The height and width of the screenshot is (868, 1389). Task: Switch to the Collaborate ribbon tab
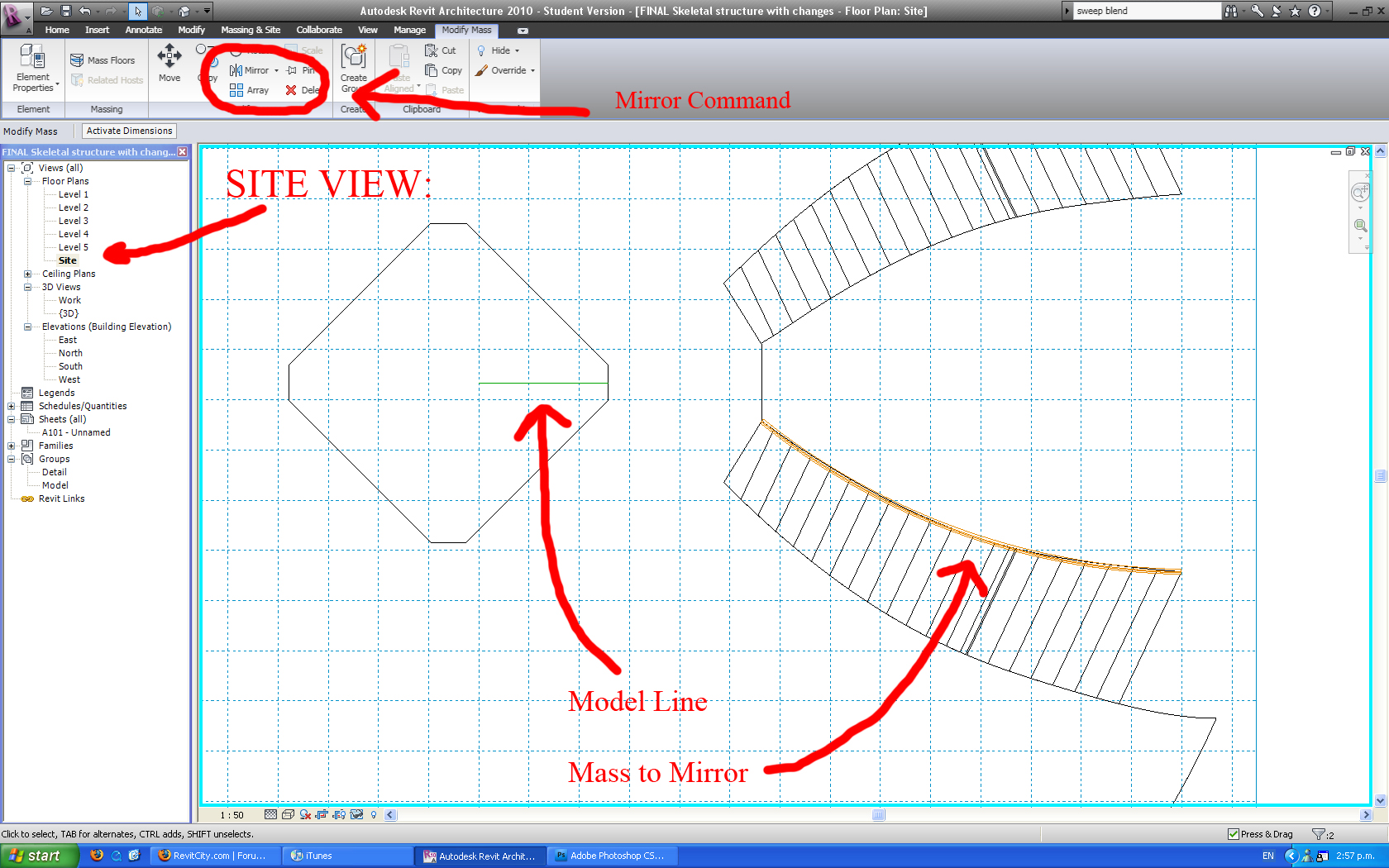pos(319,30)
